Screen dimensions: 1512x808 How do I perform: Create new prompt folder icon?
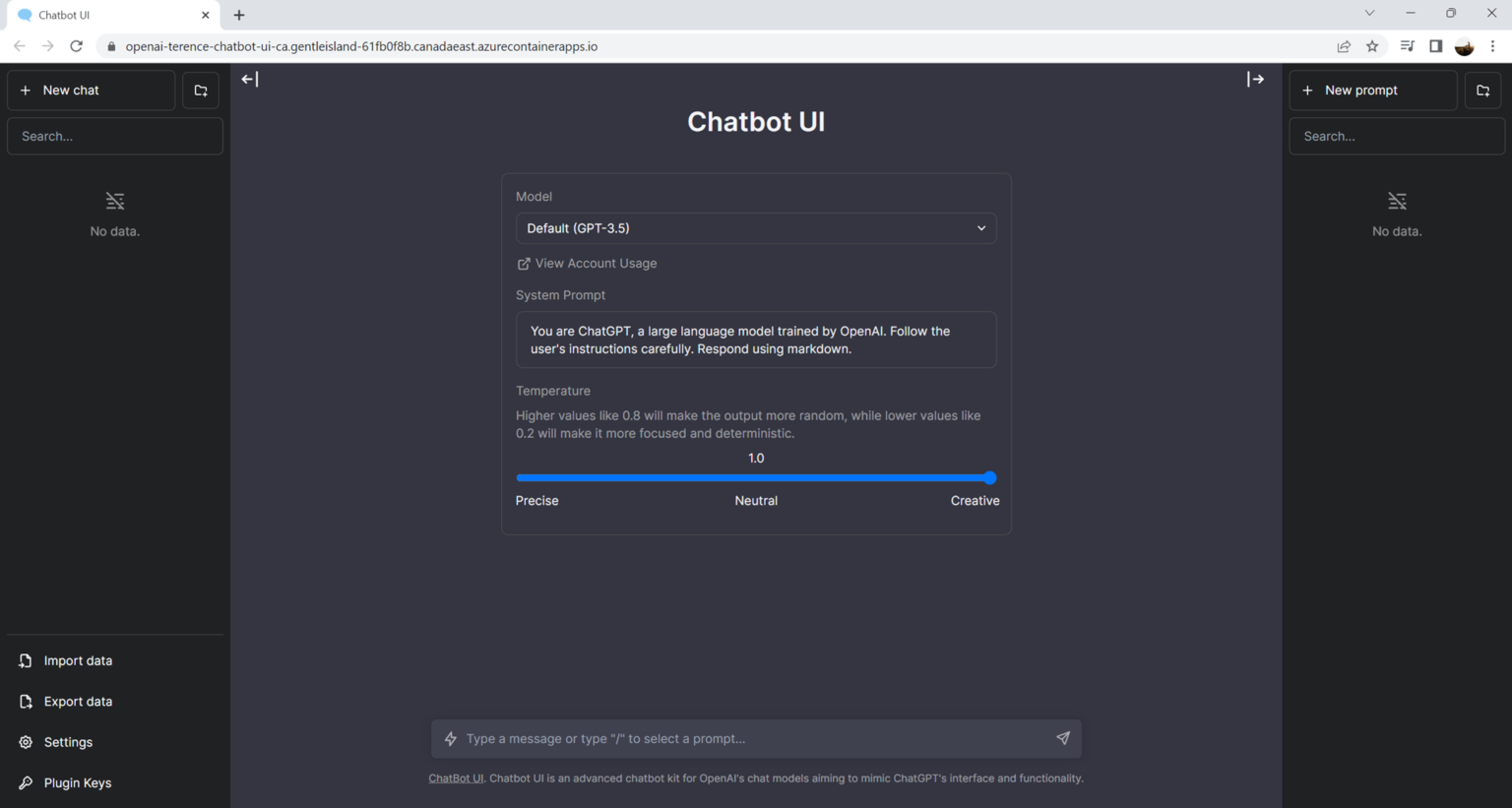(1483, 90)
